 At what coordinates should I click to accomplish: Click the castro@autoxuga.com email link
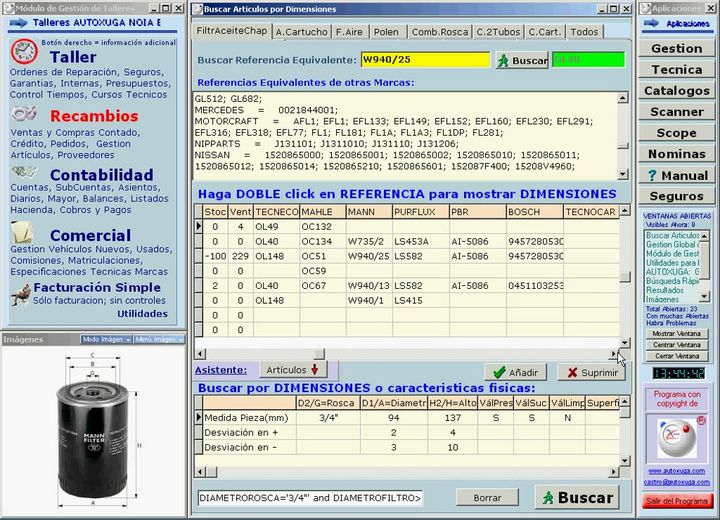pyautogui.click(x=677, y=482)
